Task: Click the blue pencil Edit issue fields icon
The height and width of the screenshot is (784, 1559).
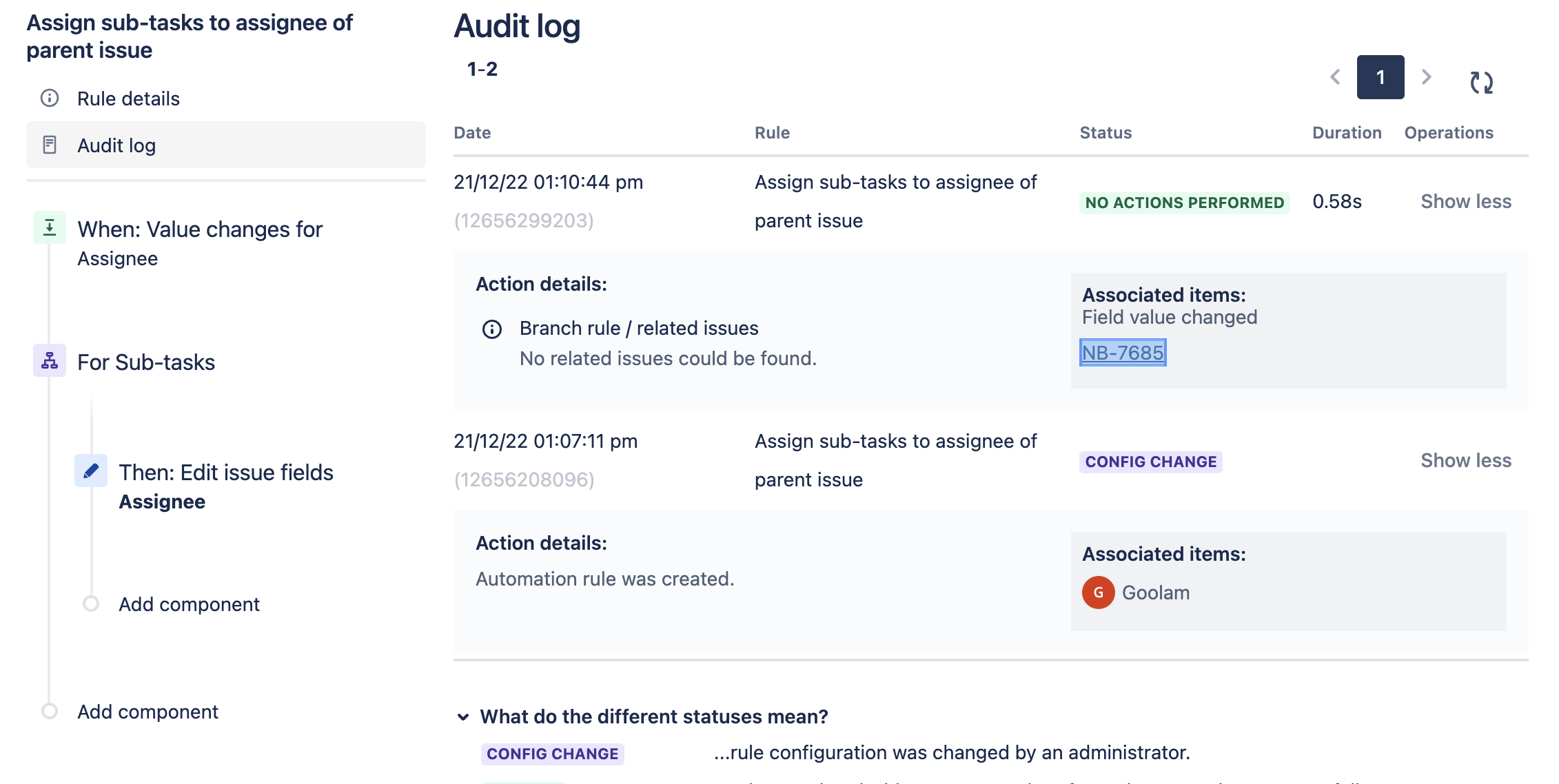Action: point(91,471)
